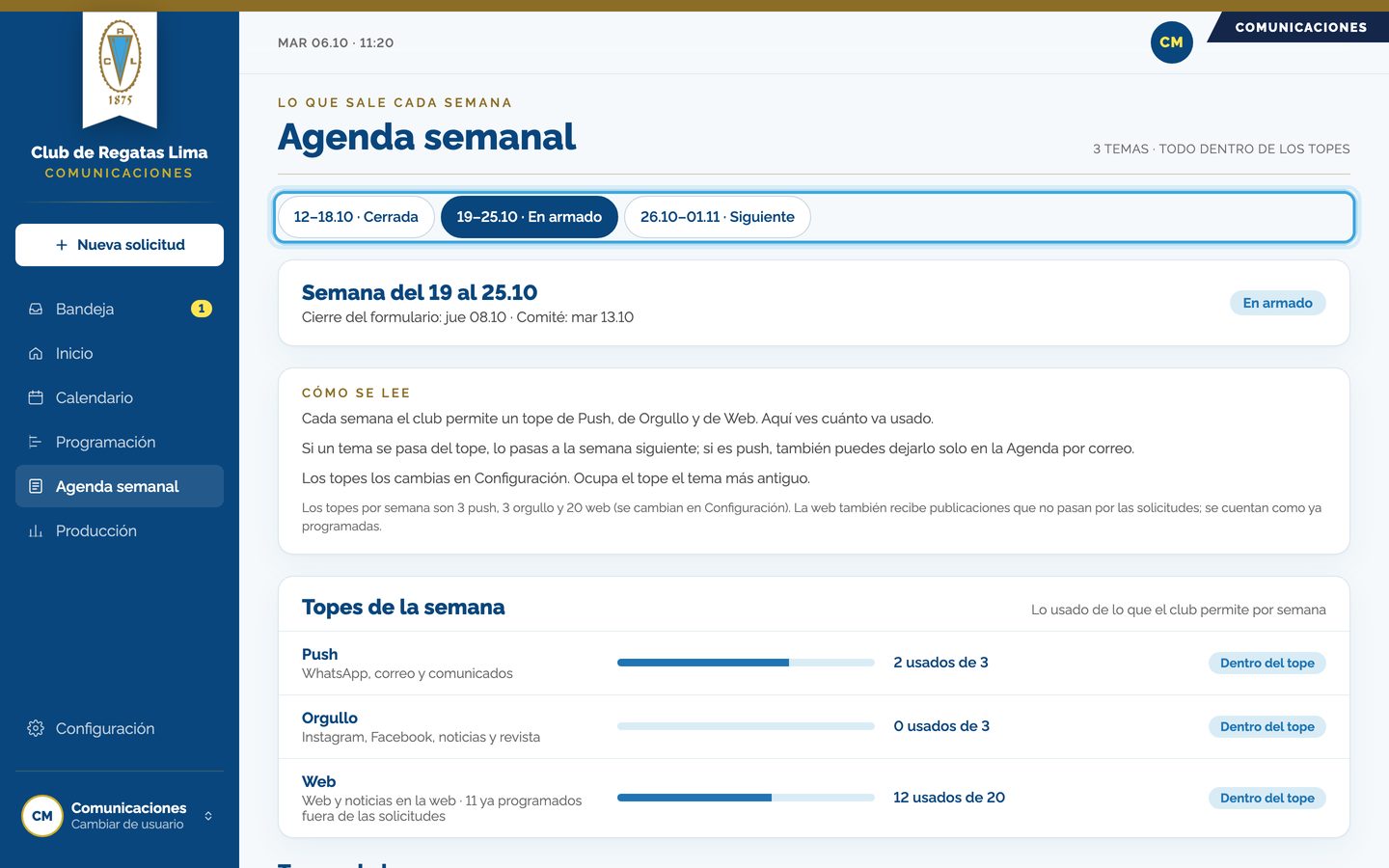Viewport: 1389px width, 868px height.
Task: Click the text "12 usados de 20"
Action: [x=949, y=798]
